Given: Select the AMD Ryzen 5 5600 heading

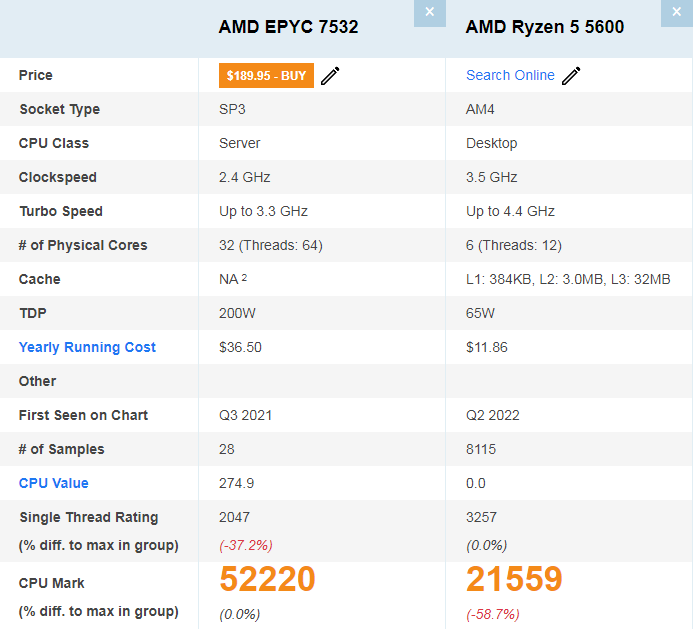Looking at the screenshot, I should point(544,27).
